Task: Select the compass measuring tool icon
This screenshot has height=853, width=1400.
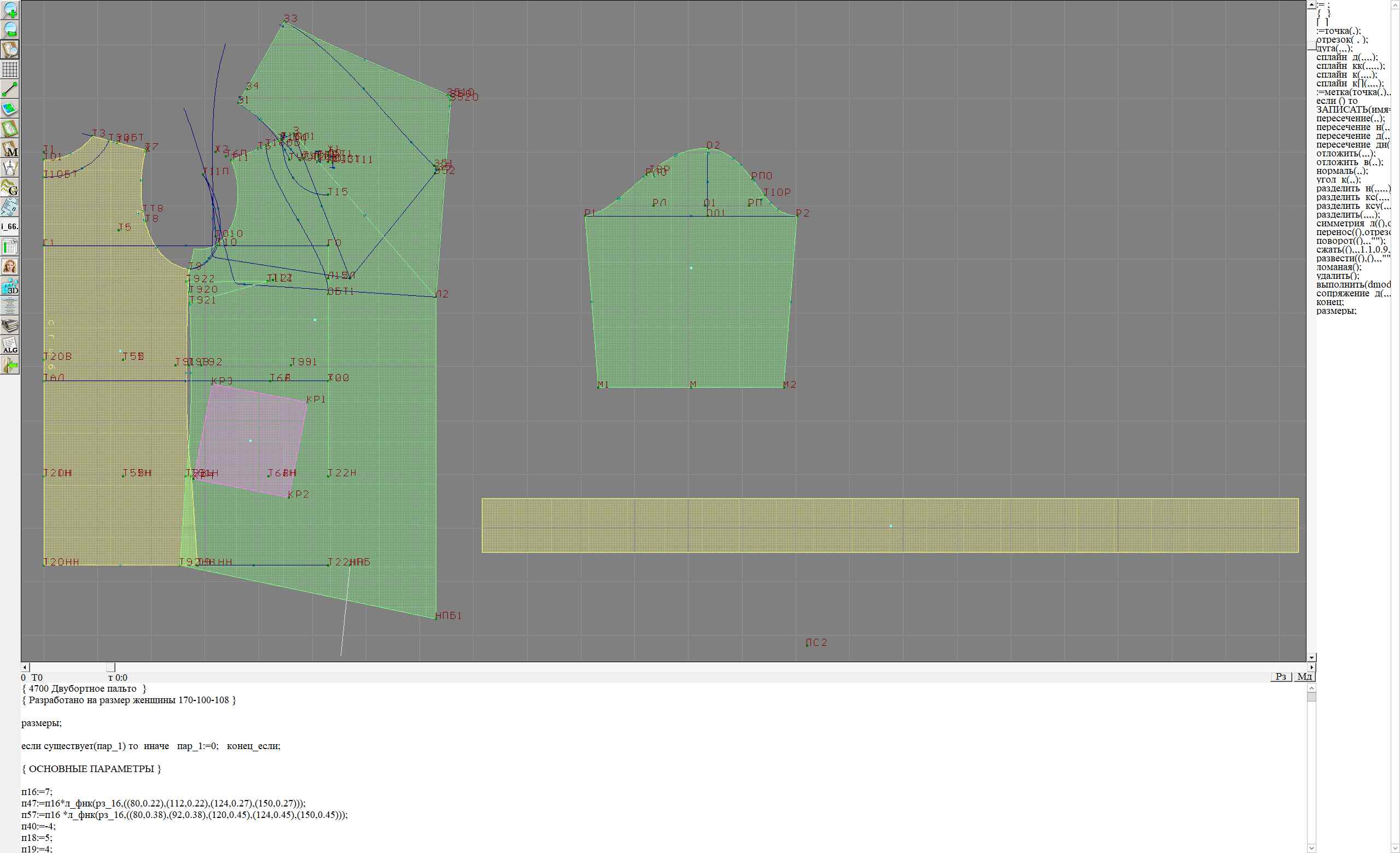Action: click(x=10, y=168)
